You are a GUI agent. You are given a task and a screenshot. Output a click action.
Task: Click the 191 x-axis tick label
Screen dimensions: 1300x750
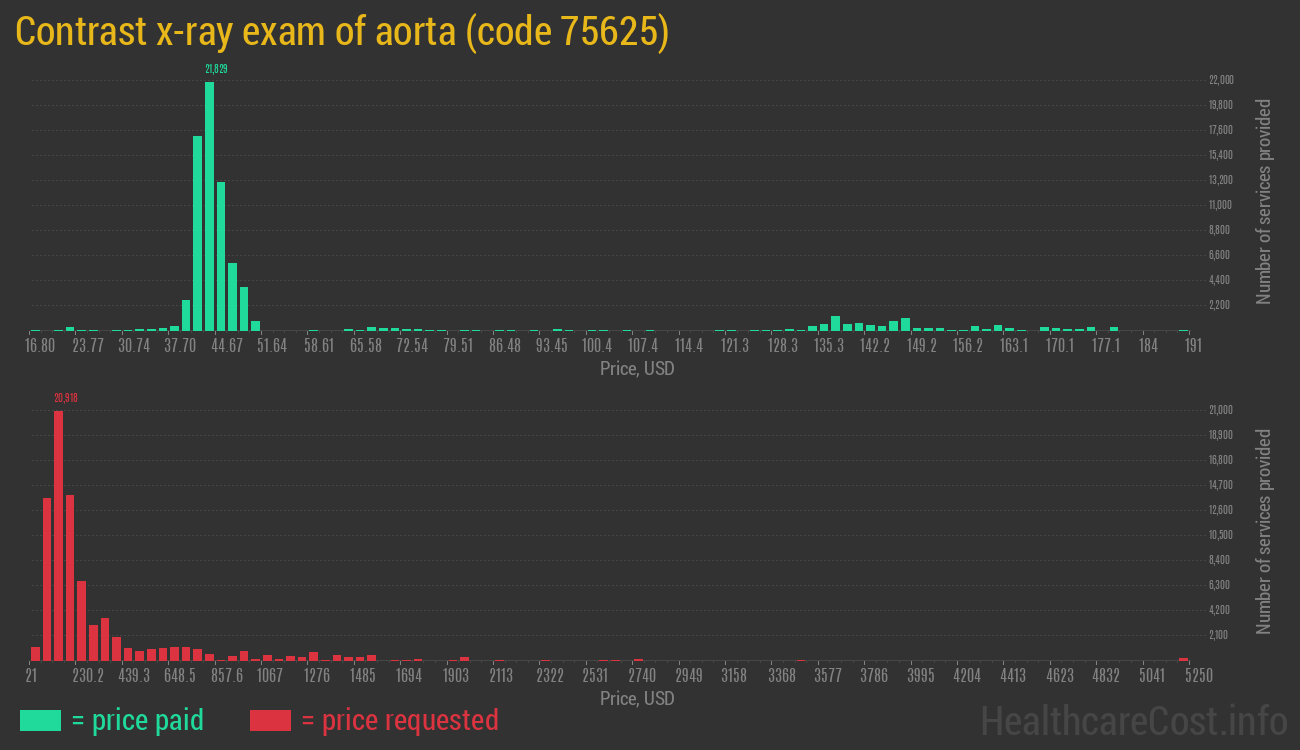1192,346
